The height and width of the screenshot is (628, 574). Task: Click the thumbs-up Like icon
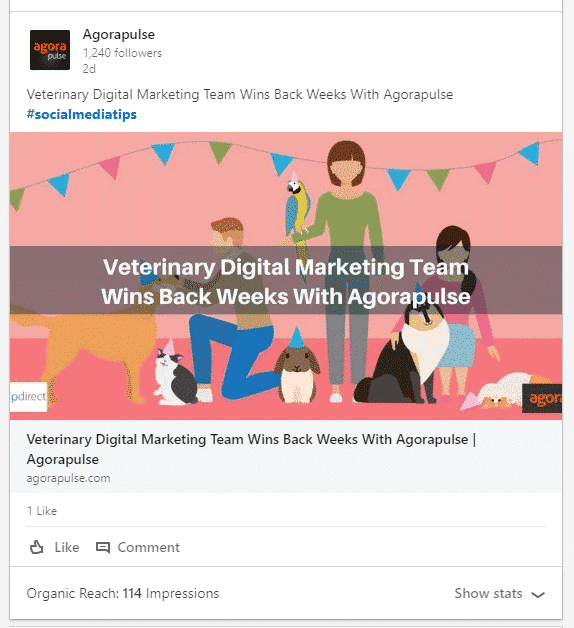pos(36,547)
